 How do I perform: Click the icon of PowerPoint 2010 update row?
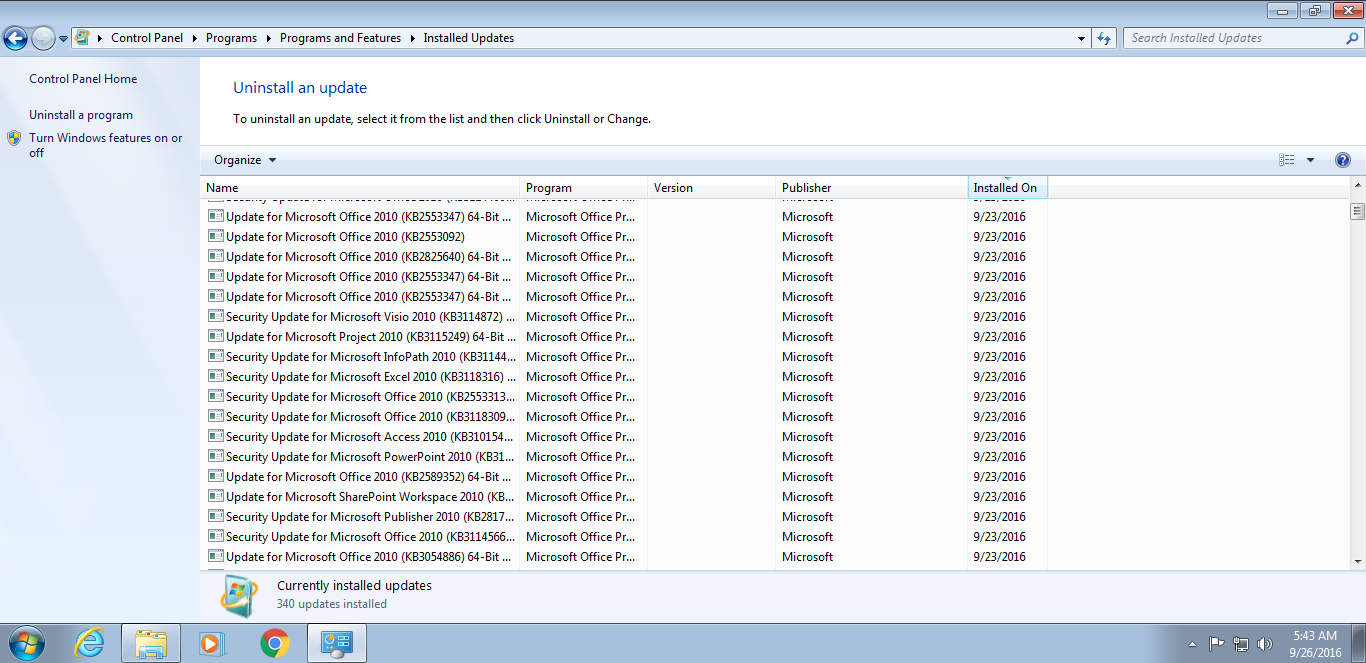pyautogui.click(x=215, y=456)
